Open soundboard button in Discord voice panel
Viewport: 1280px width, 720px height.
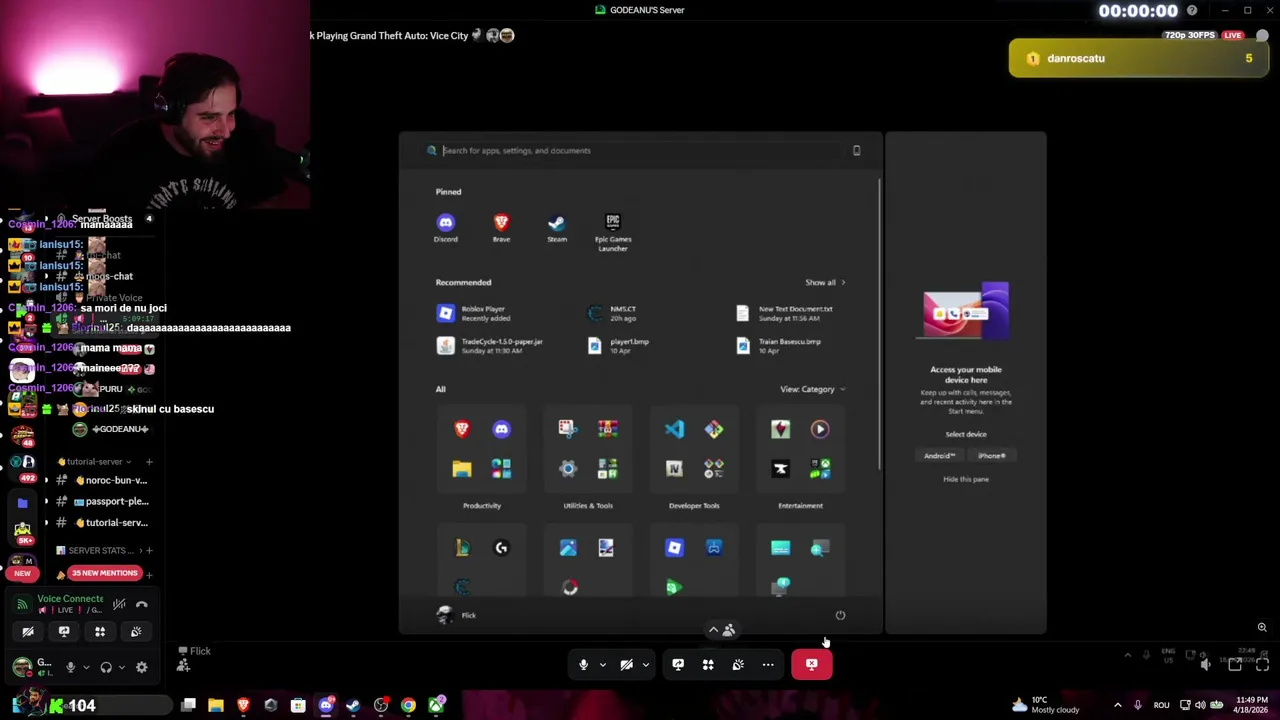point(136,631)
